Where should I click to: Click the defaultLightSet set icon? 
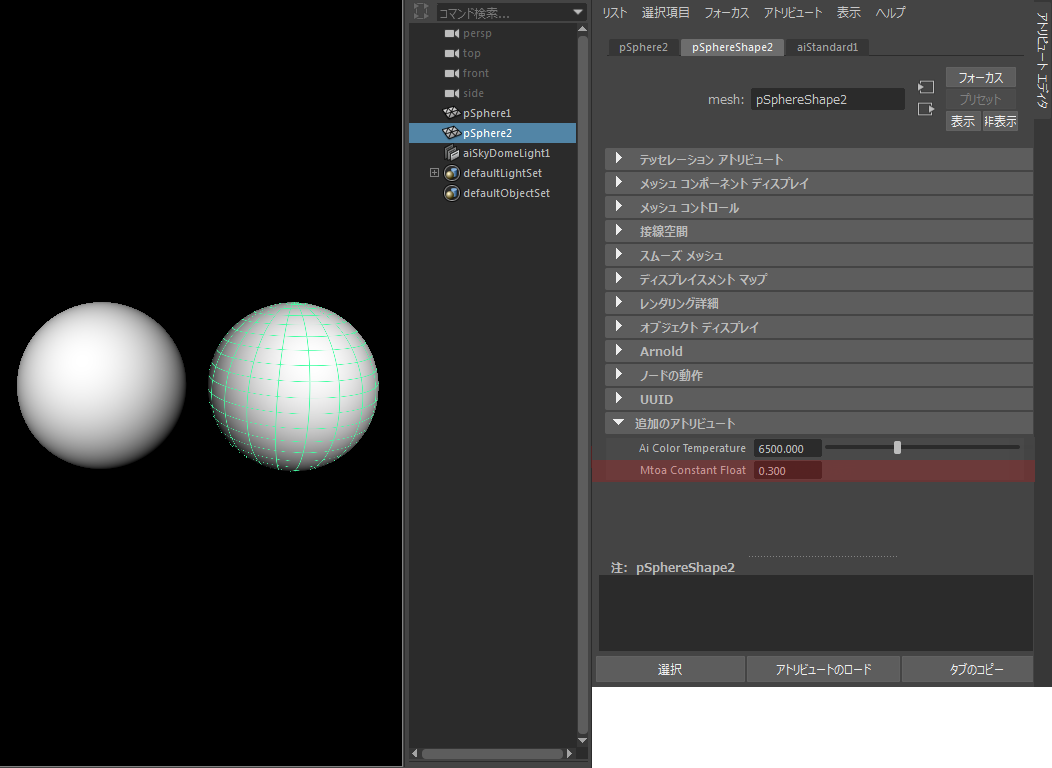click(x=452, y=173)
